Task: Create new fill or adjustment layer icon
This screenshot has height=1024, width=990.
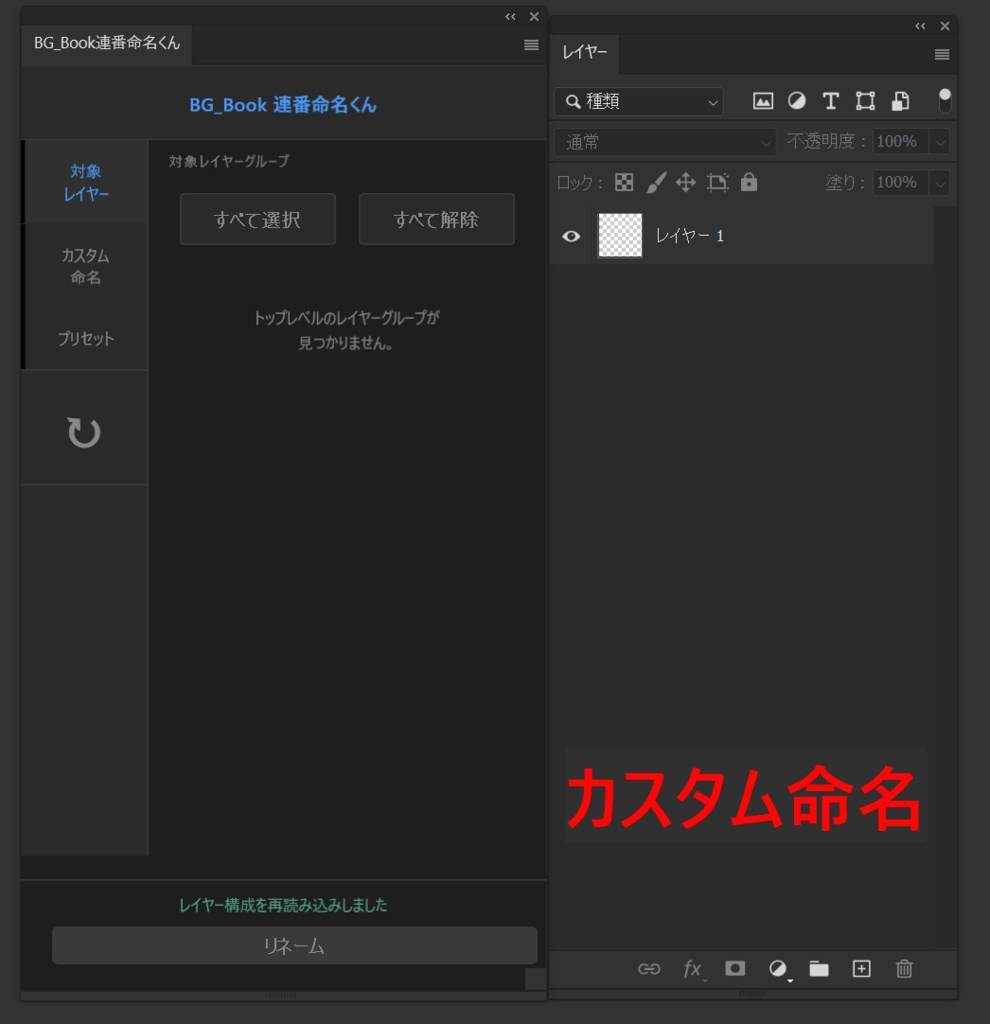Action: coord(778,969)
